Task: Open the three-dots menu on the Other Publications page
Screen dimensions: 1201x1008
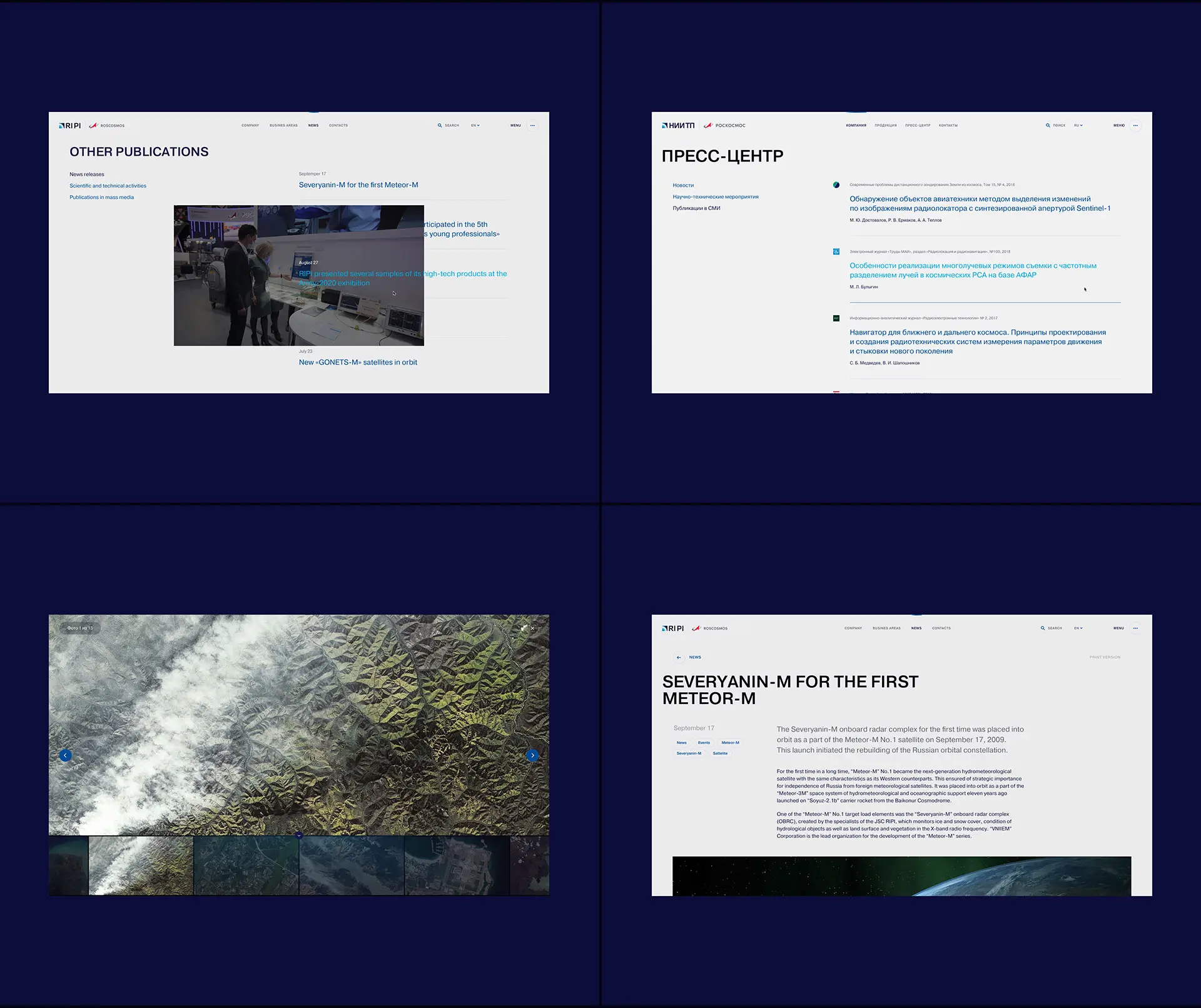Action: click(x=533, y=126)
